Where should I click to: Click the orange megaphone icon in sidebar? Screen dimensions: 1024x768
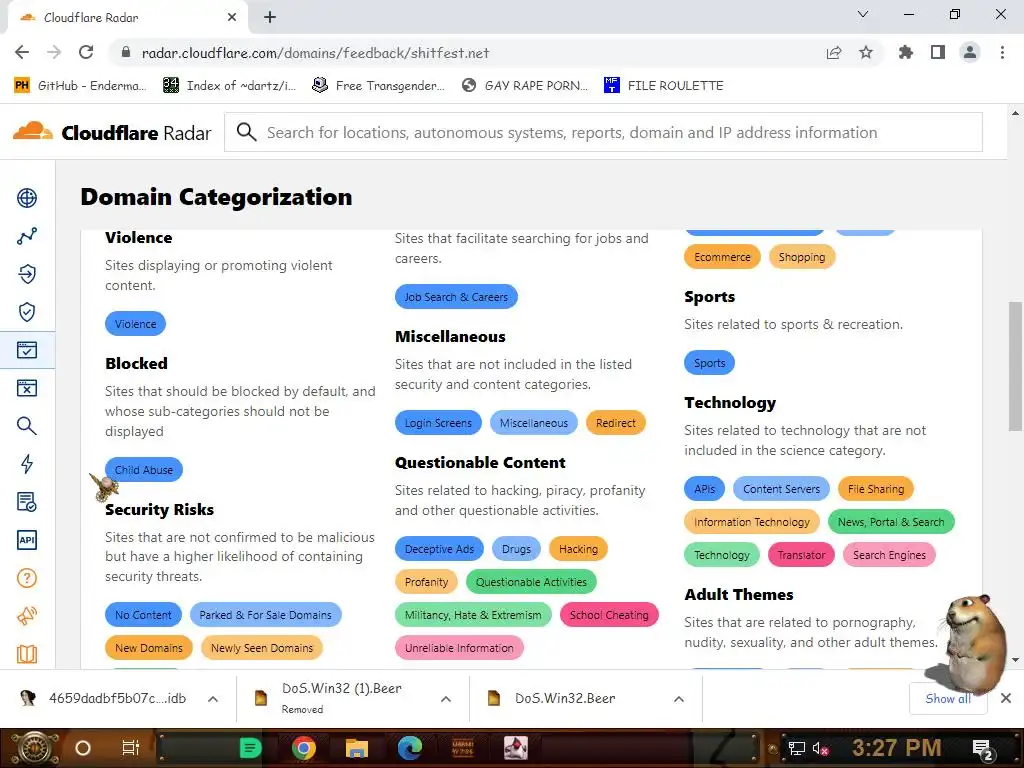[27, 616]
